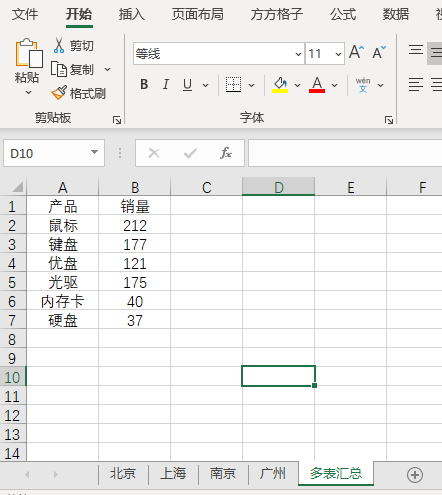Select column C header
This screenshot has height=495, width=442.
click(x=207, y=187)
